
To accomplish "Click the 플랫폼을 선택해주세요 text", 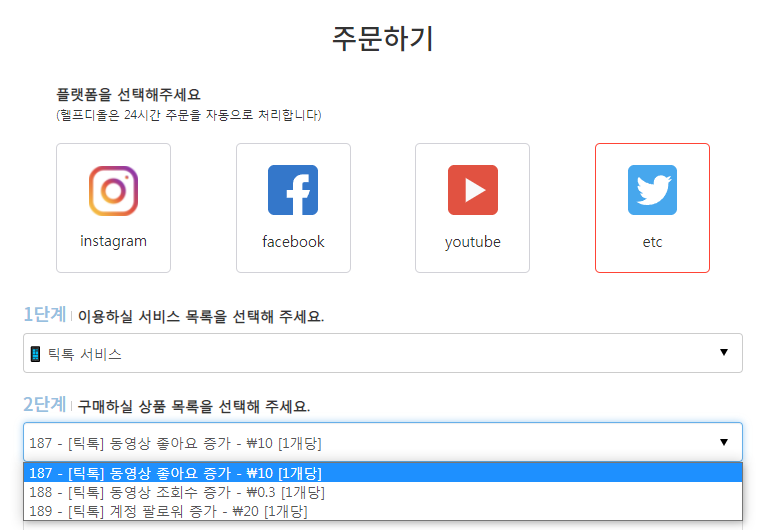I will click(128, 94).
